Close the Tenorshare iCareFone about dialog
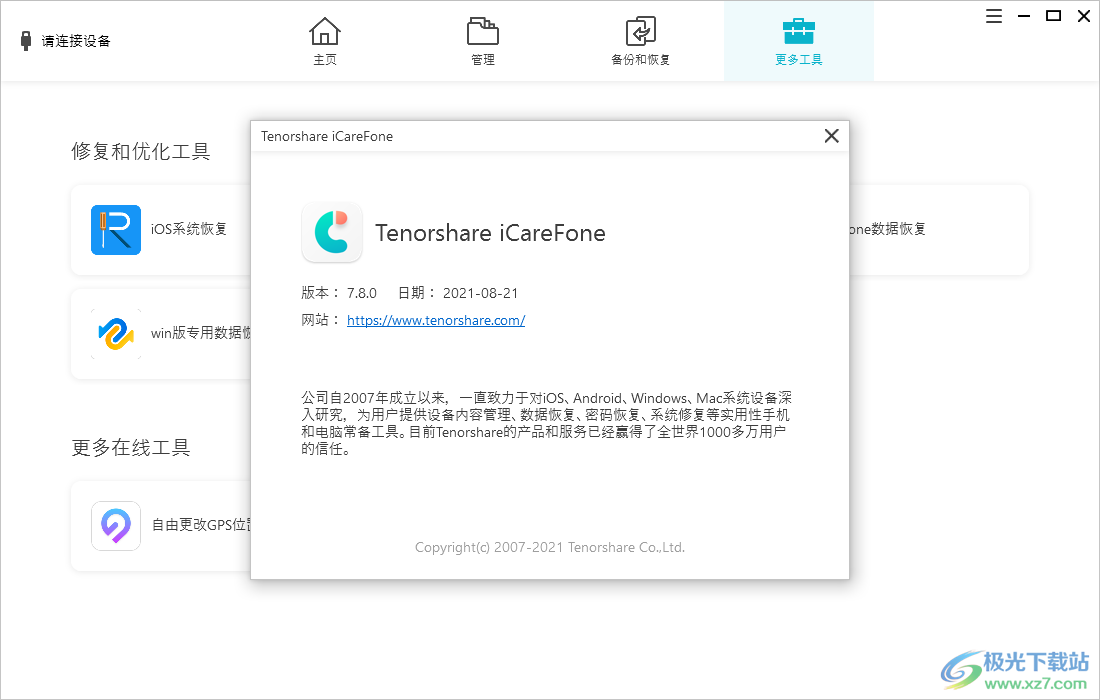Screen dimensions: 1100x700 tap(831, 136)
